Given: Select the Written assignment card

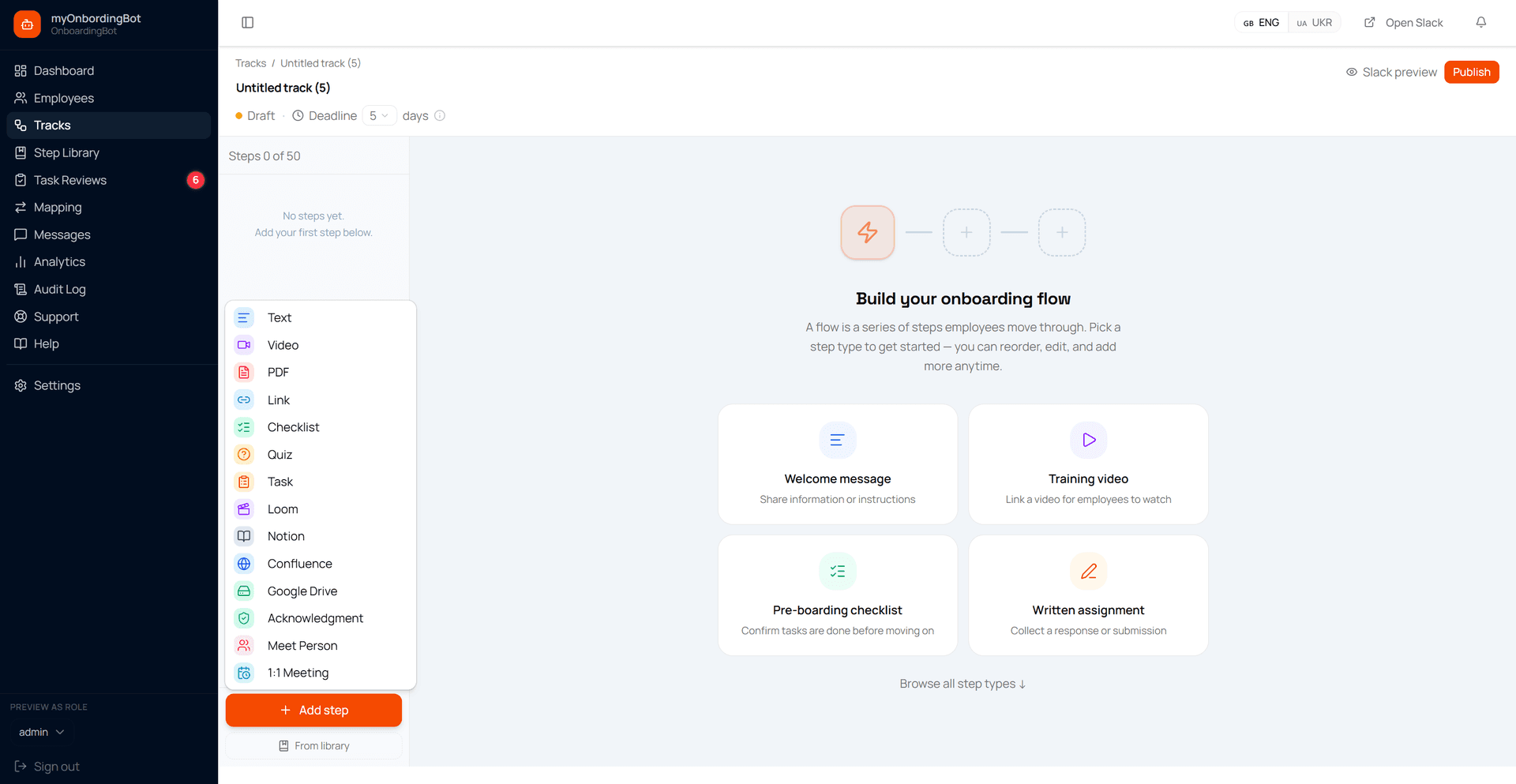Looking at the screenshot, I should pos(1088,595).
